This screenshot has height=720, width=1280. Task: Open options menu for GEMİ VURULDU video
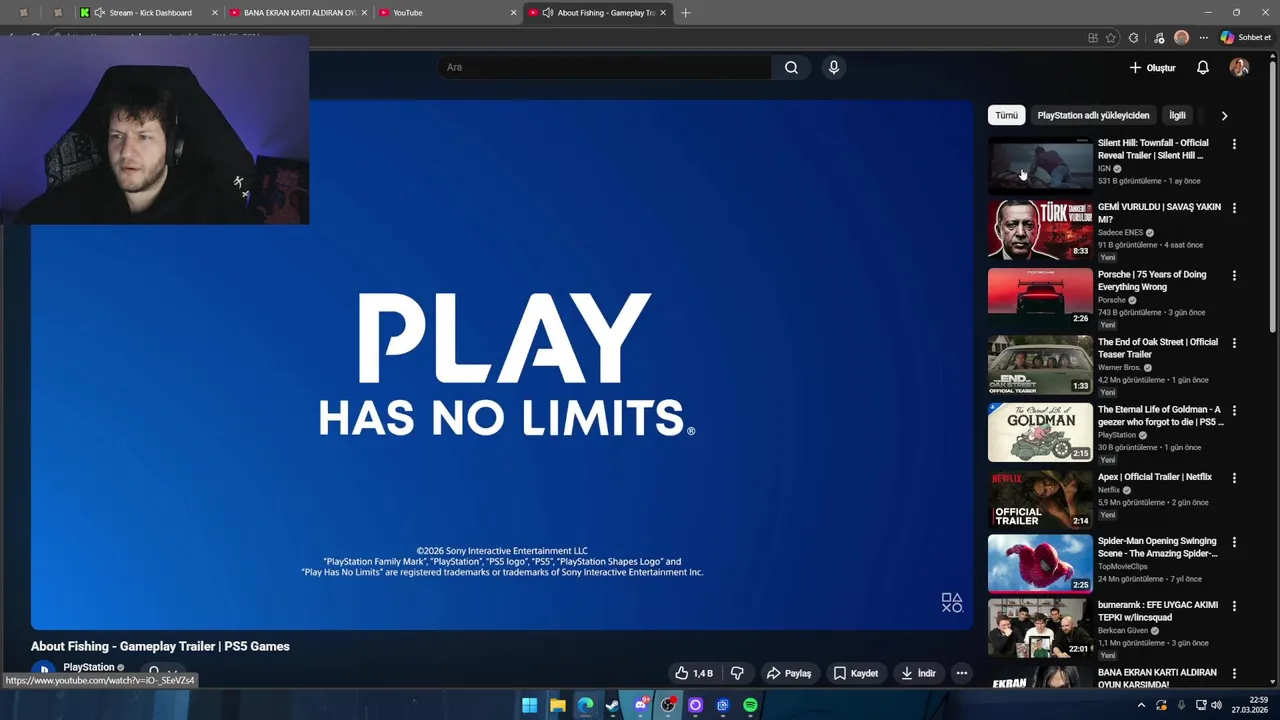coord(1234,208)
